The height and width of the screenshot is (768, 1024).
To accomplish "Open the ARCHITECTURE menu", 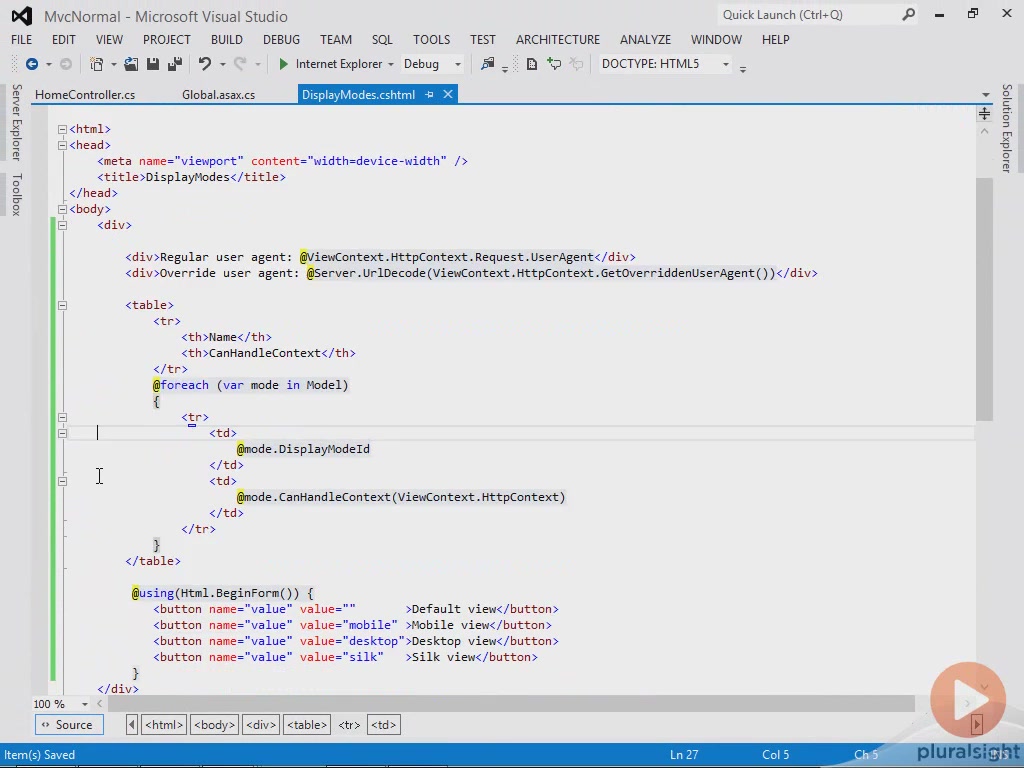I will [x=558, y=40].
